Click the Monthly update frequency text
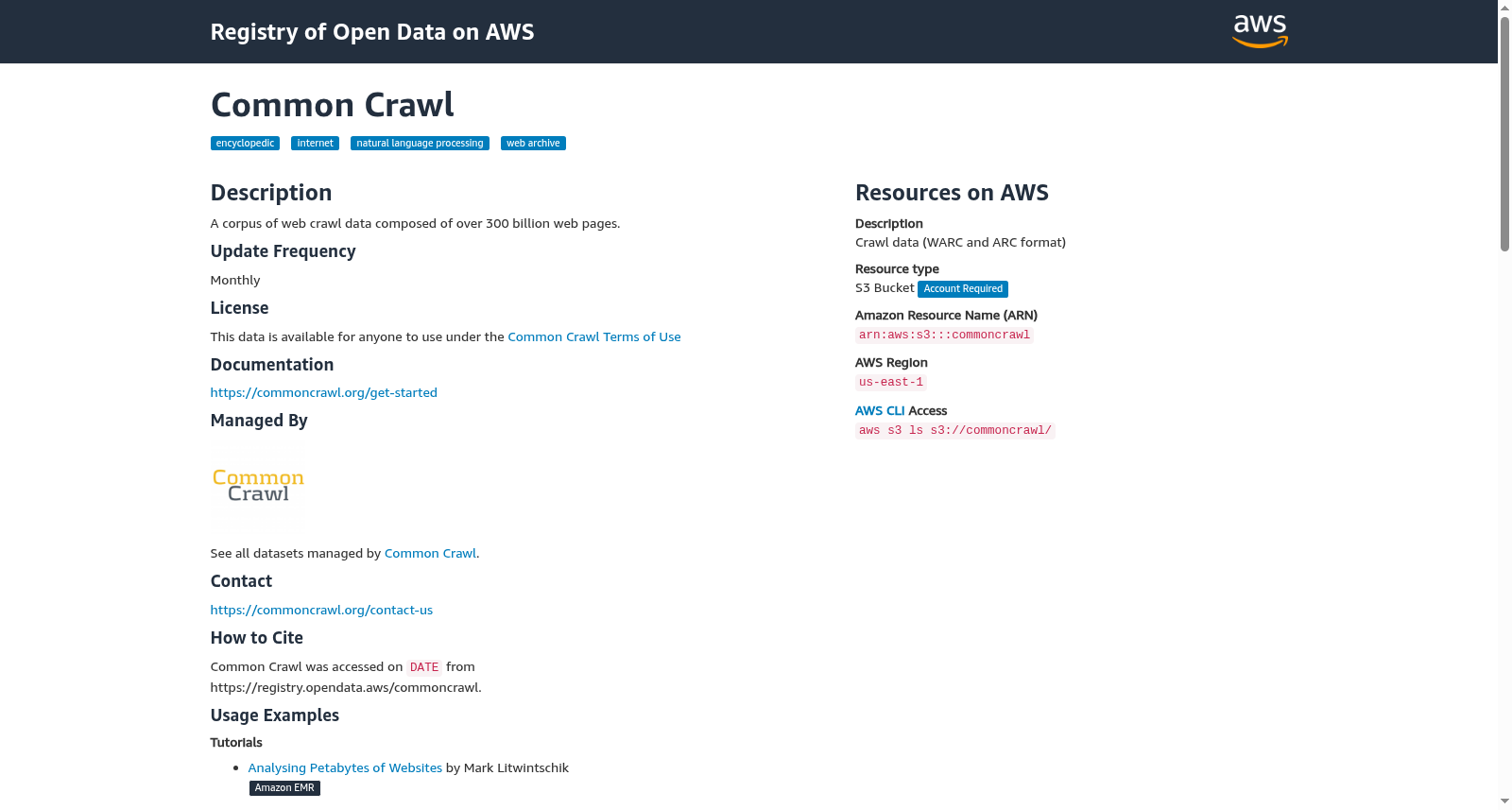This screenshot has width=1512, height=810. point(235,280)
